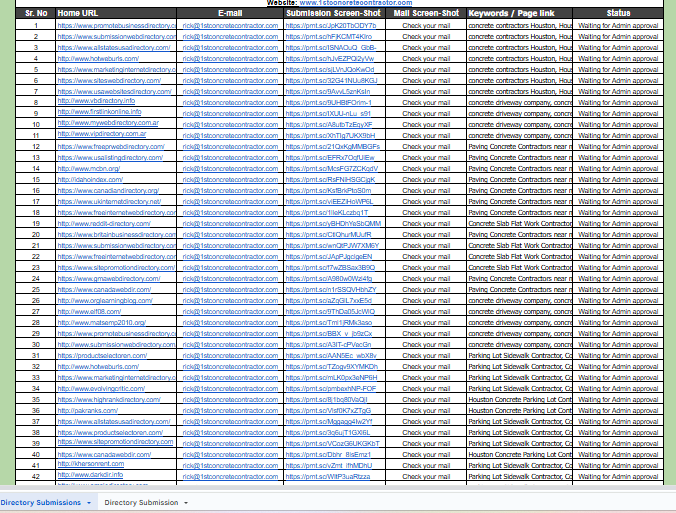
Task: Switch to the Directory Submissions sheet tab
Action: [40, 502]
